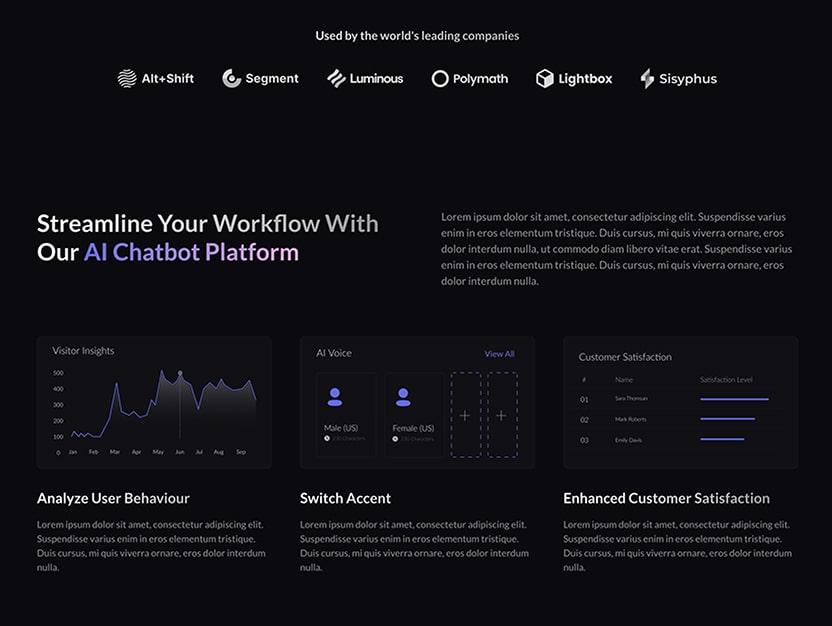The width and height of the screenshot is (832, 626).
Task: Add a voice using the first plus slot
Action: pos(465,415)
